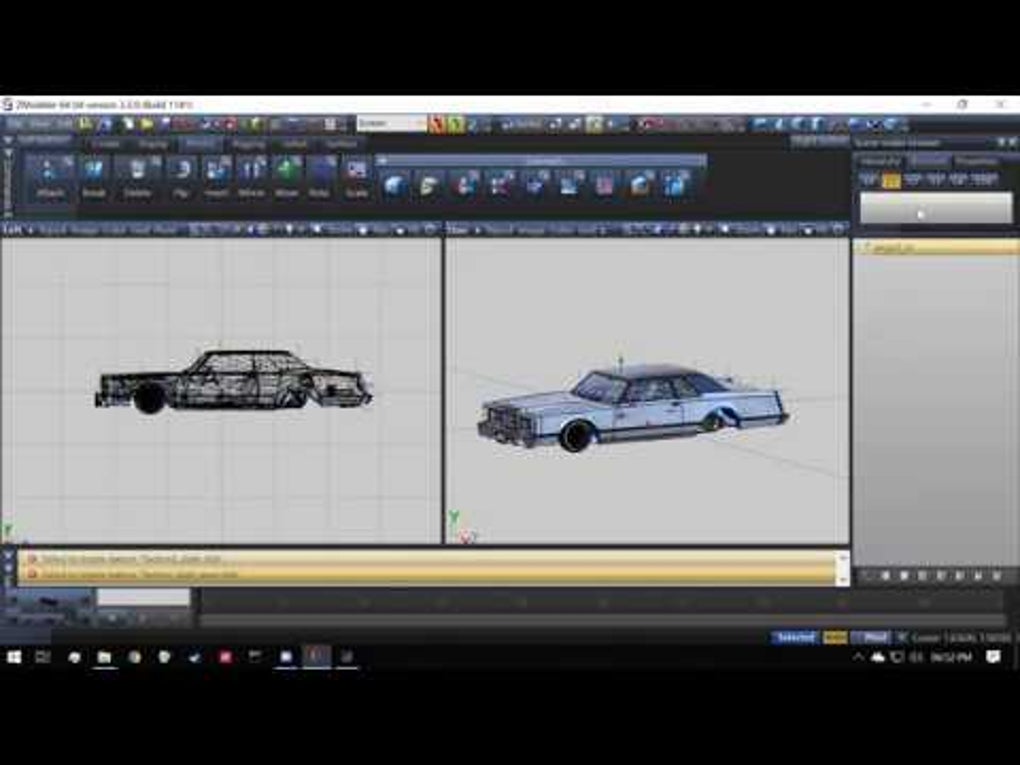Click the taskbar clock

tap(950, 657)
